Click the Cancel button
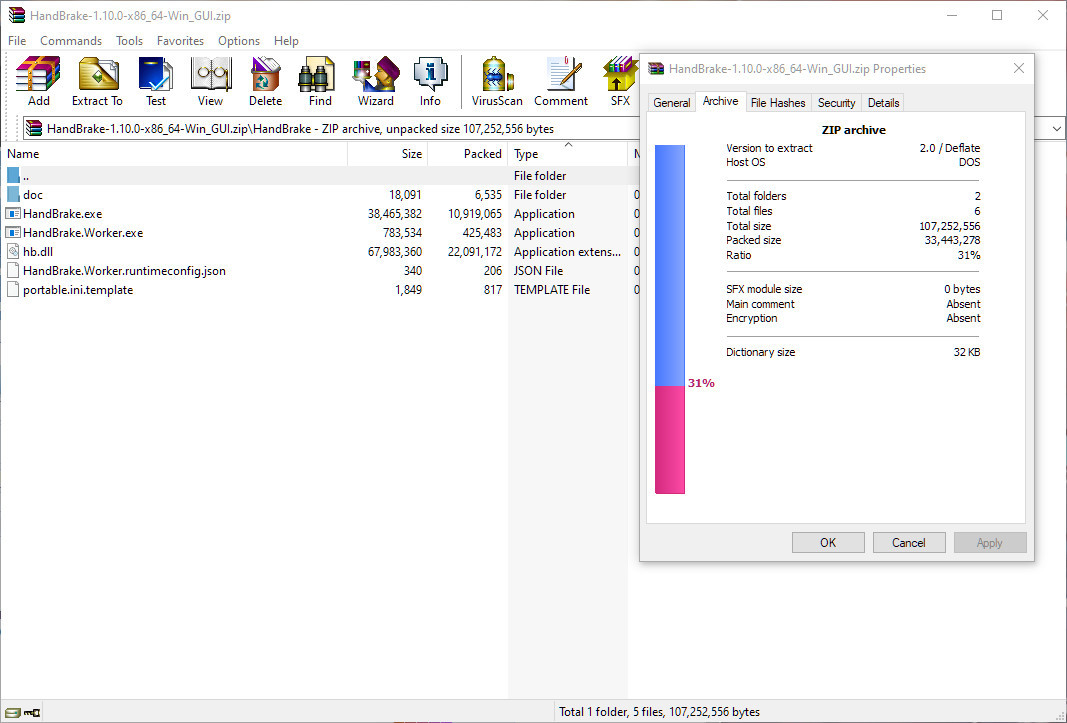 coord(908,543)
